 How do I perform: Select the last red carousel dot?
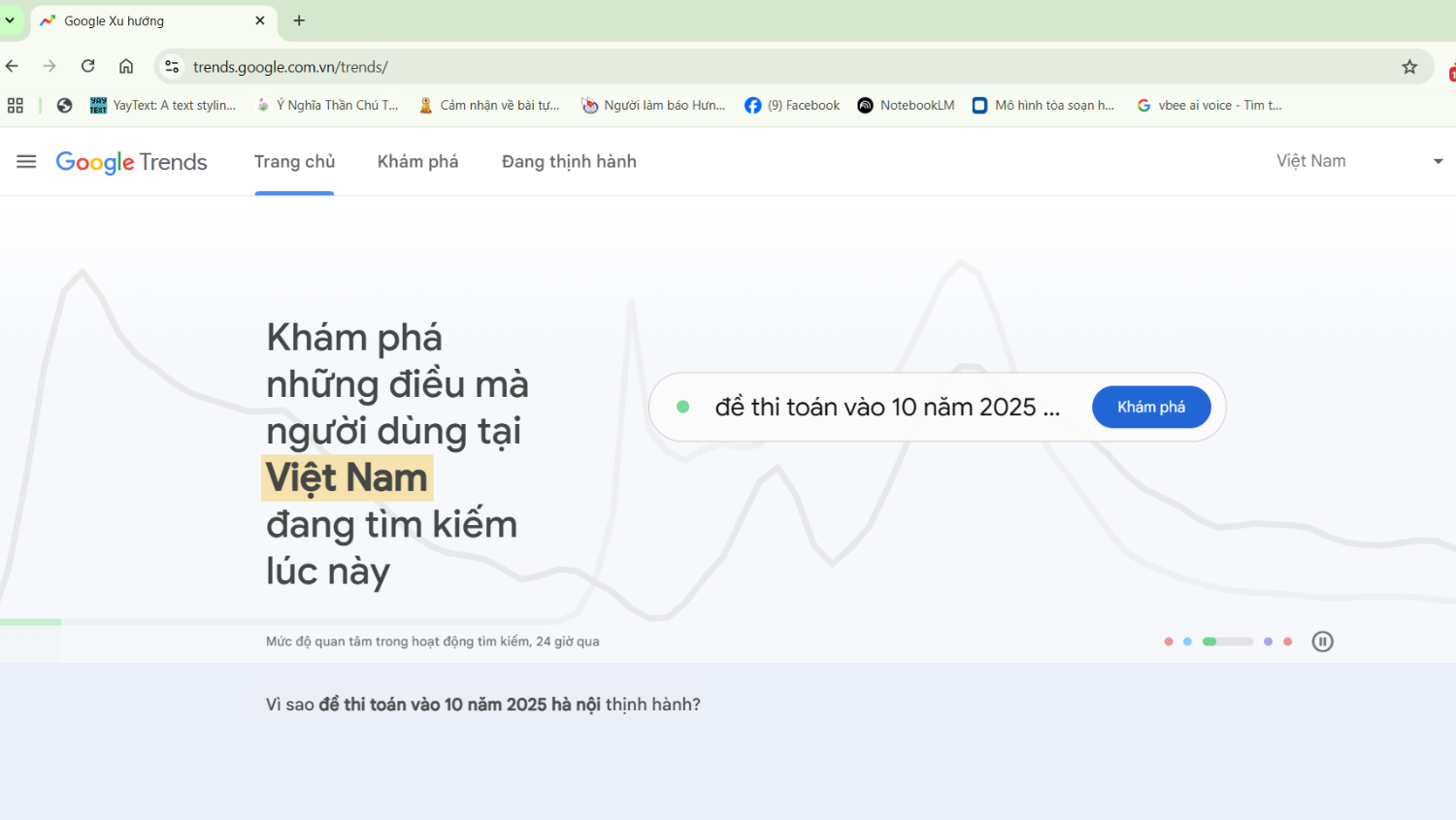(1288, 641)
